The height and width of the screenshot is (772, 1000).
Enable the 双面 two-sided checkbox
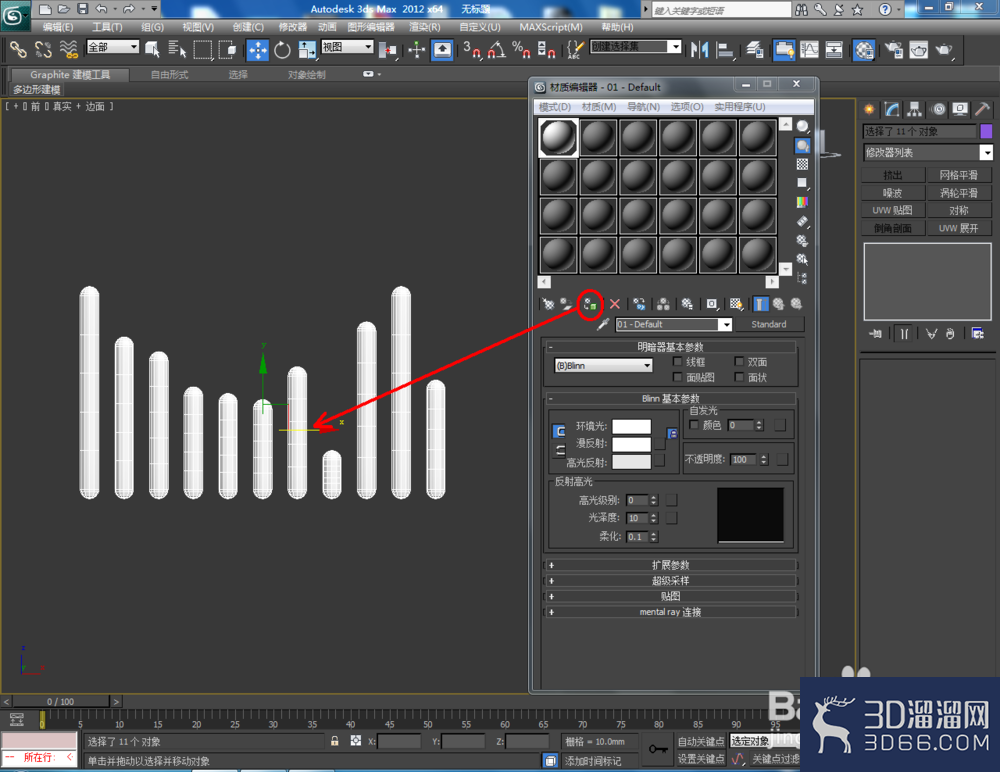pos(739,362)
